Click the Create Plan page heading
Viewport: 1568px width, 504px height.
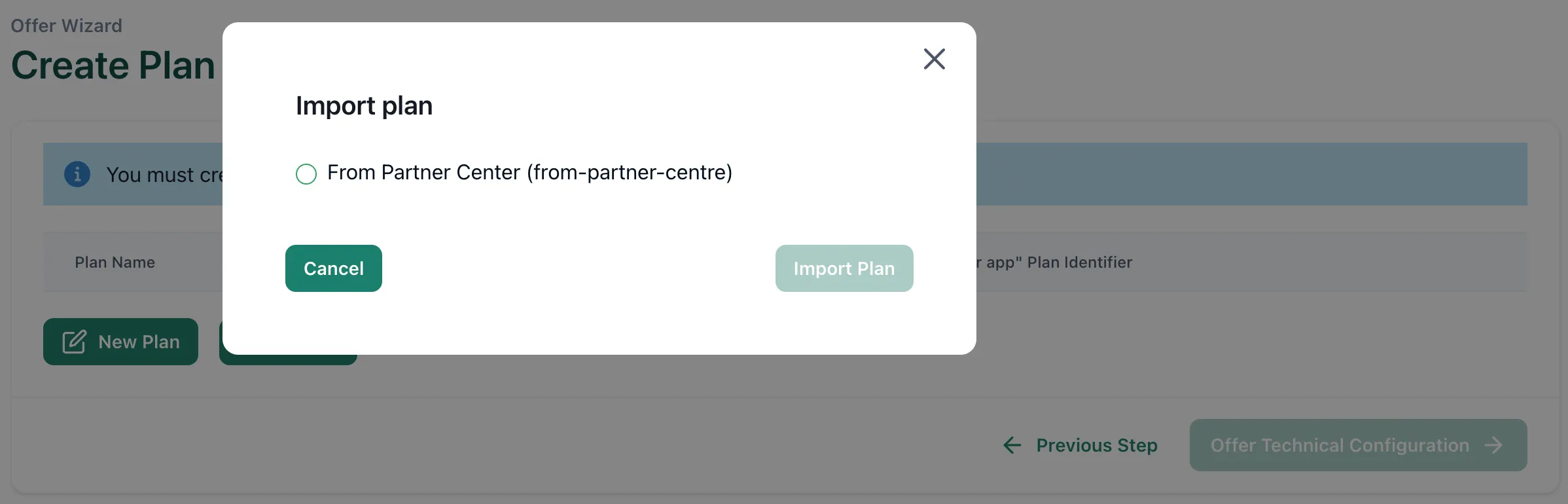coord(113,65)
